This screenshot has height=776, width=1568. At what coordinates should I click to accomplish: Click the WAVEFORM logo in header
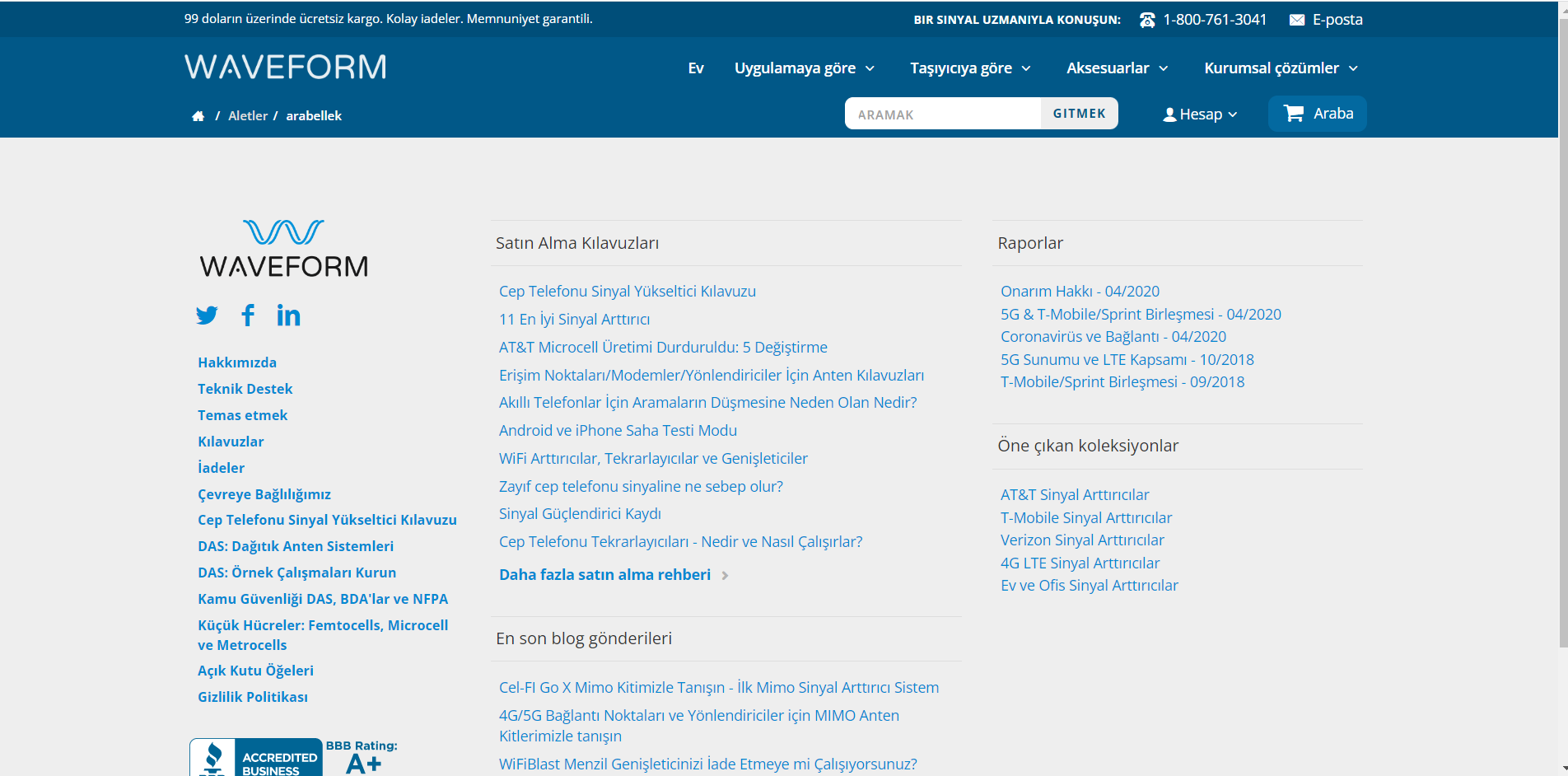(285, 67)
